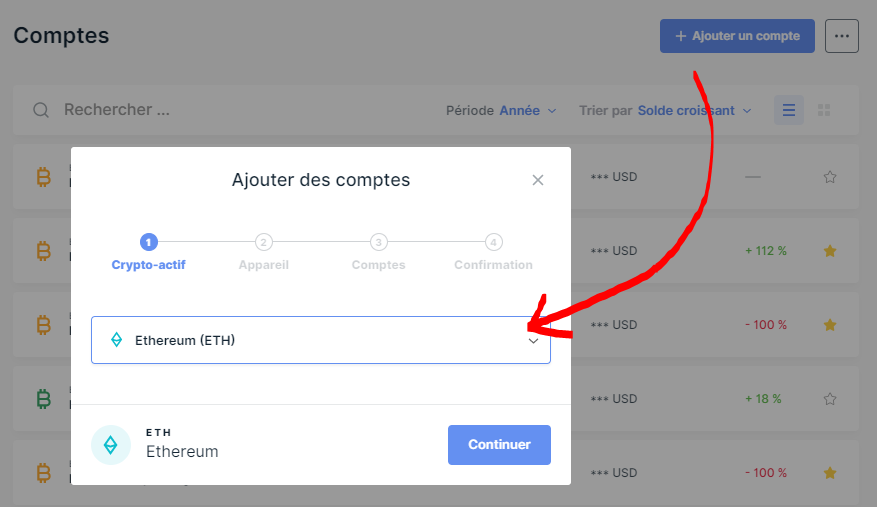The width and height of the screenshot is (877, 507).
Task: Unstar the account showing +112 %
Action: click(x=829, y=251)
